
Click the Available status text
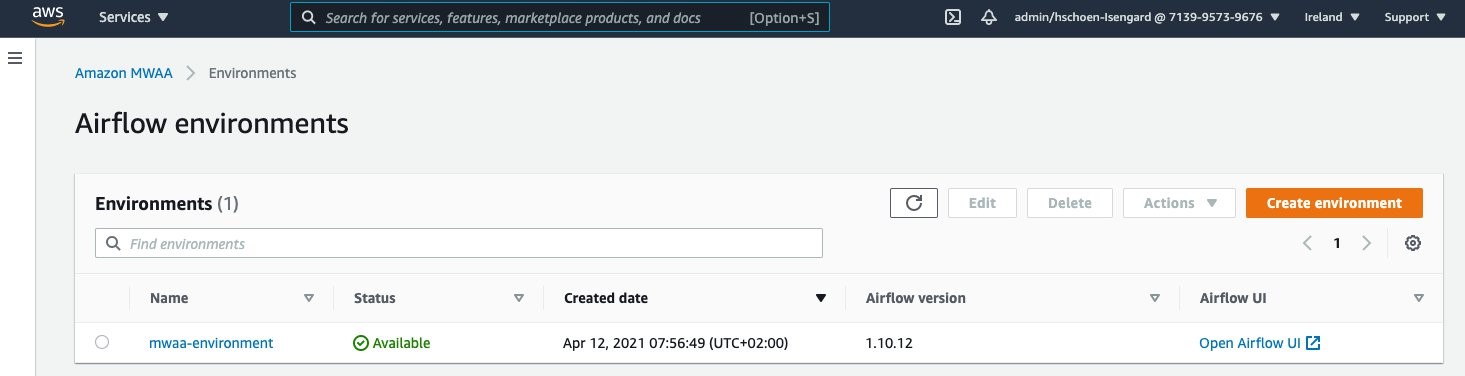[401, 343]
